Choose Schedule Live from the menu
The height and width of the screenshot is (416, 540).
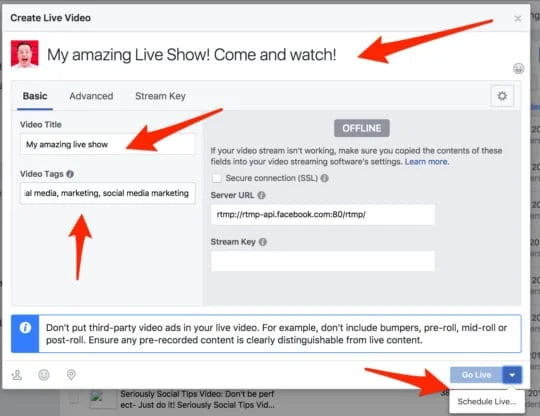487,402
